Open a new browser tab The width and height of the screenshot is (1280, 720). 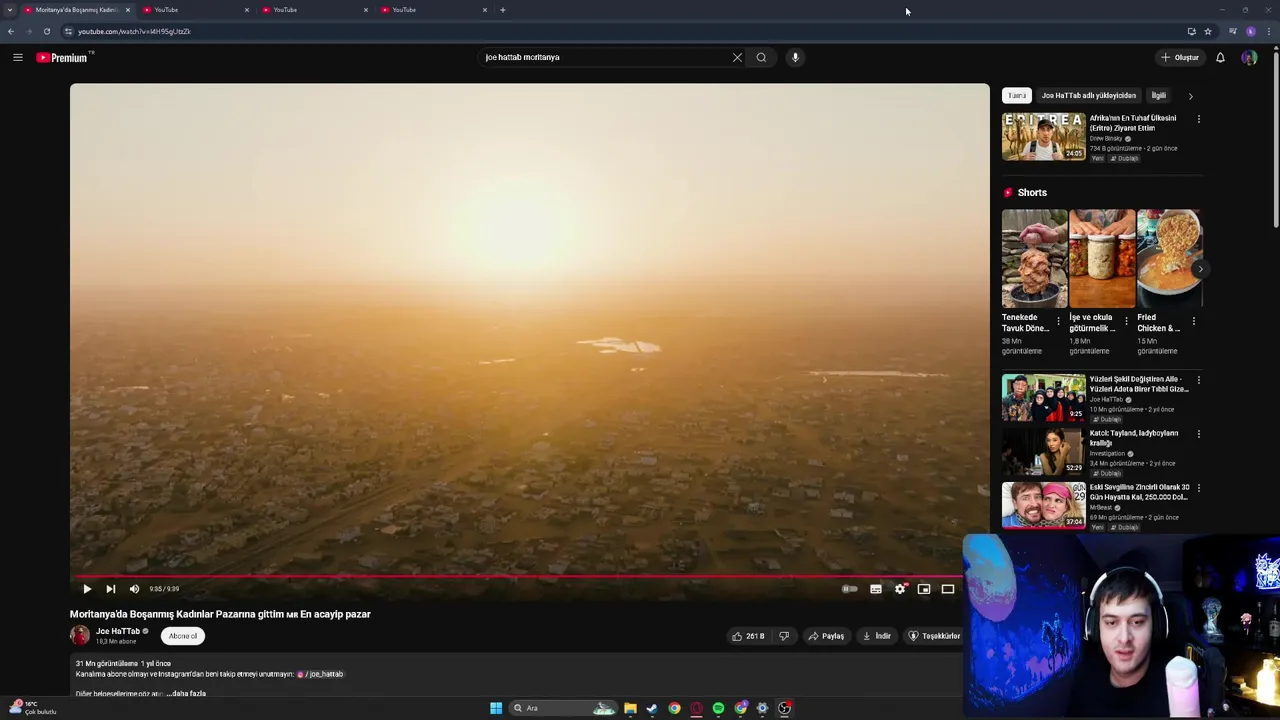[x=503, y=10]
